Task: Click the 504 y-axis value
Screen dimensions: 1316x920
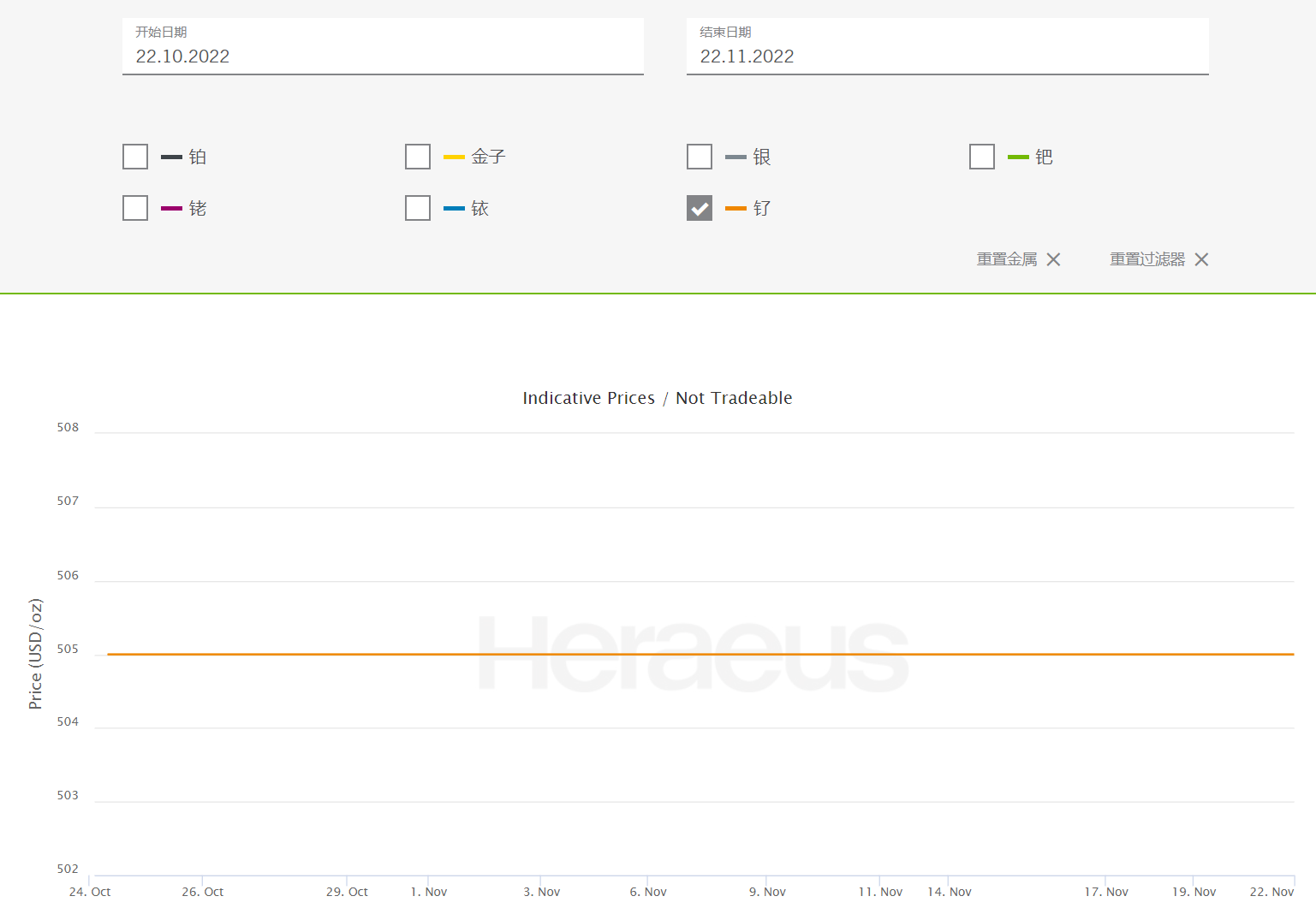Action: [68, 721]
